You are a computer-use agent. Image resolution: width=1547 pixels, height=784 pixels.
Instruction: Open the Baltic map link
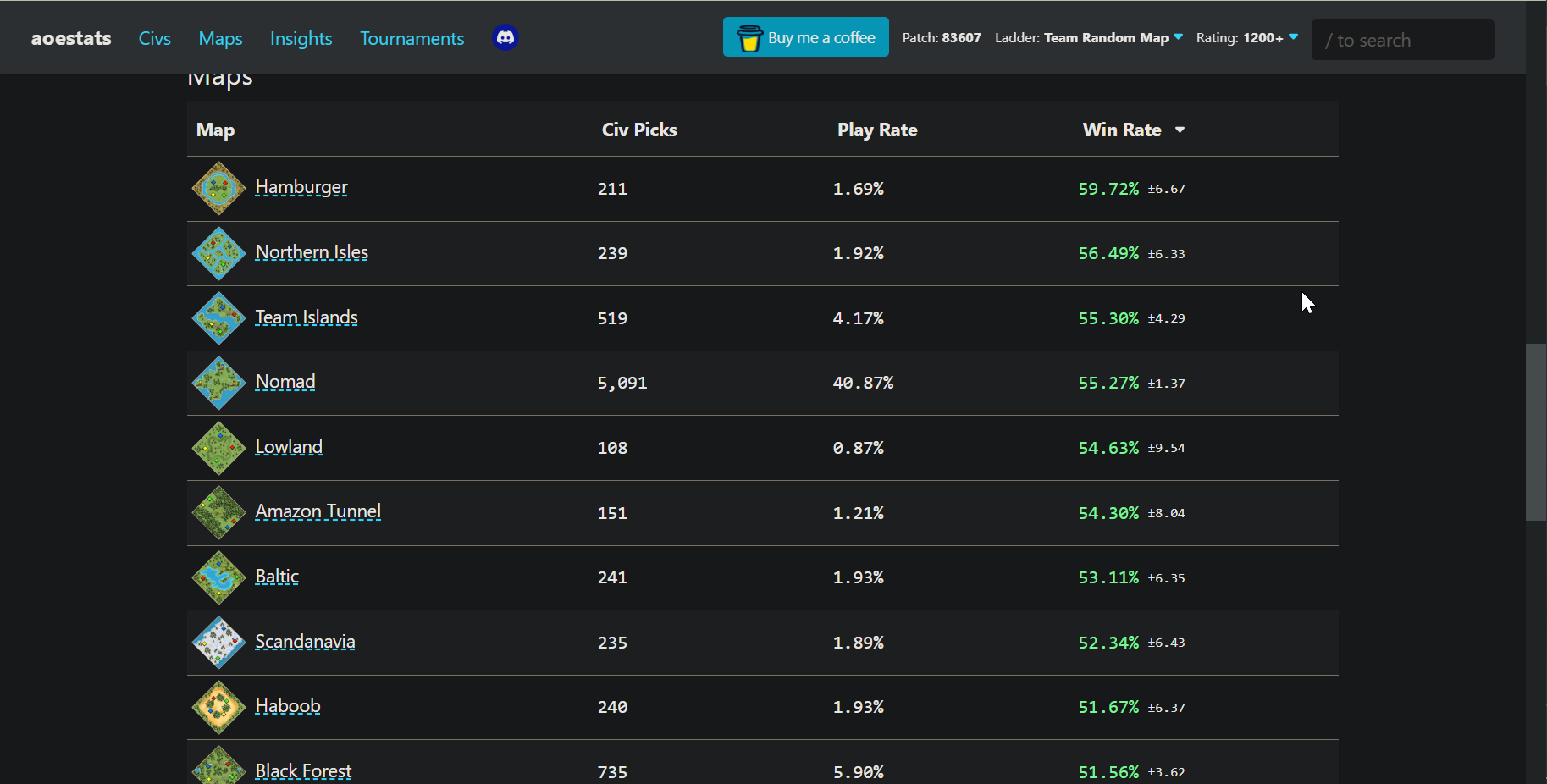coord(277,577)
